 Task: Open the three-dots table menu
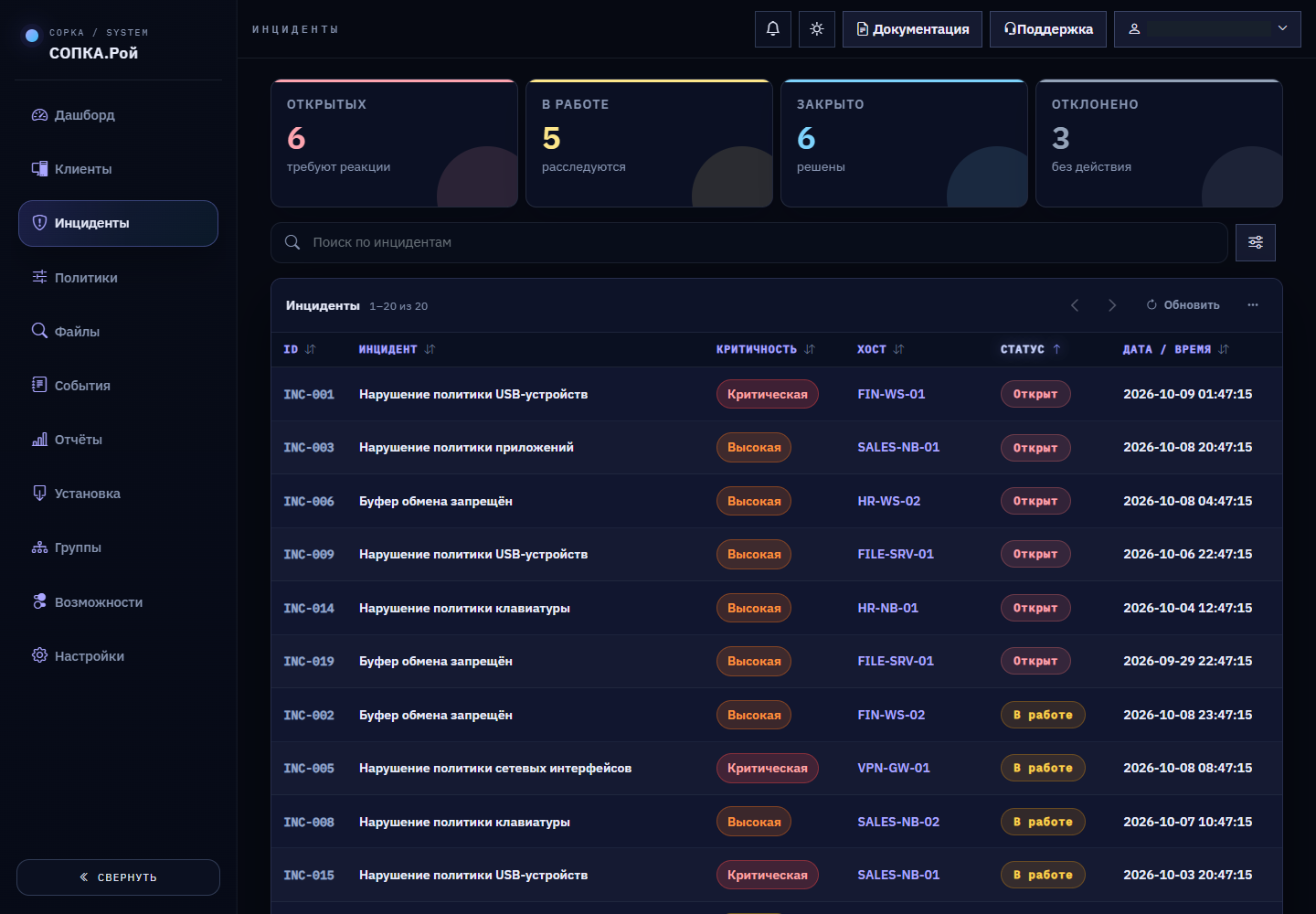(1253, 305)
